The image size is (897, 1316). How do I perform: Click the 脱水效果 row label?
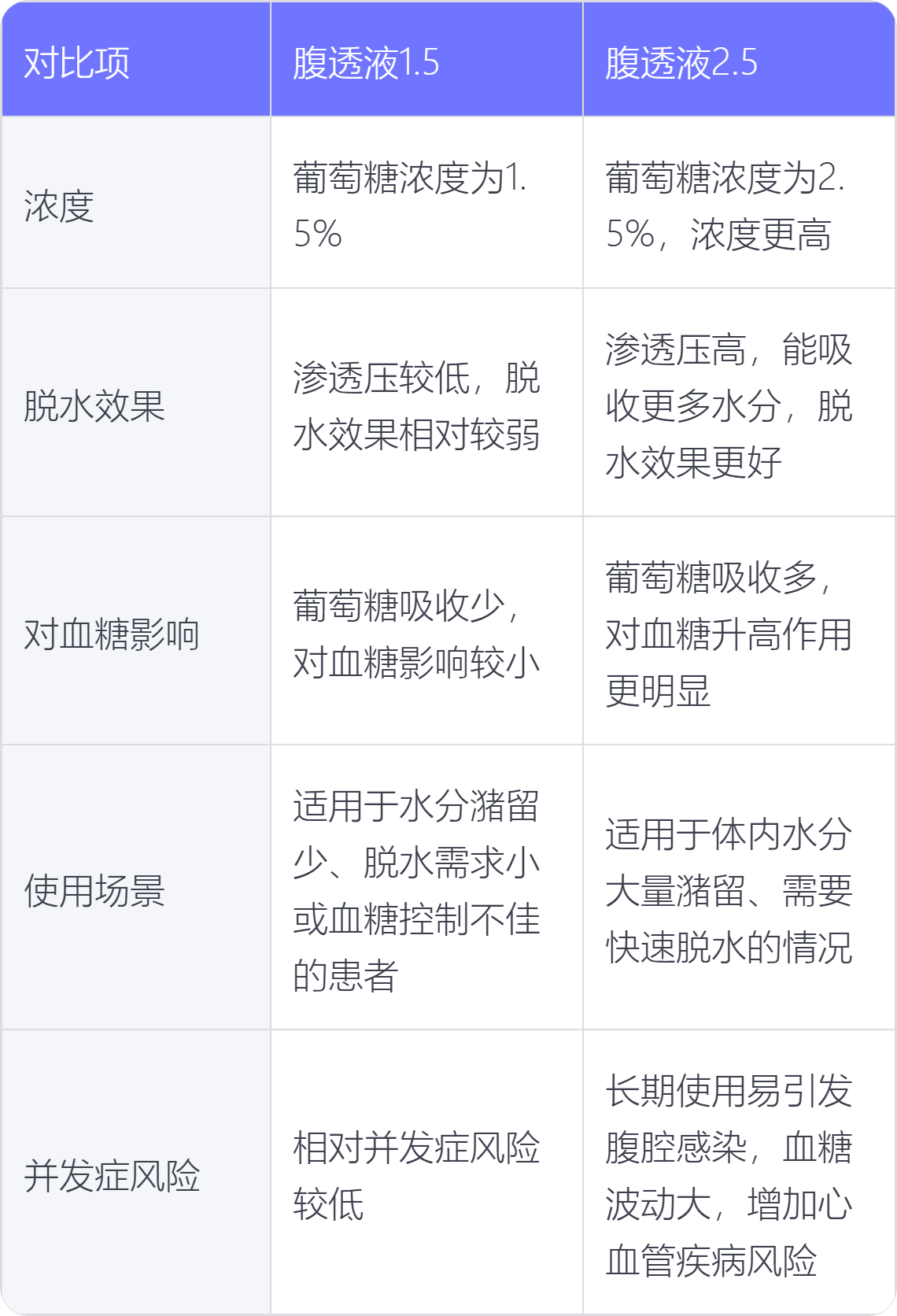(136, 403)
